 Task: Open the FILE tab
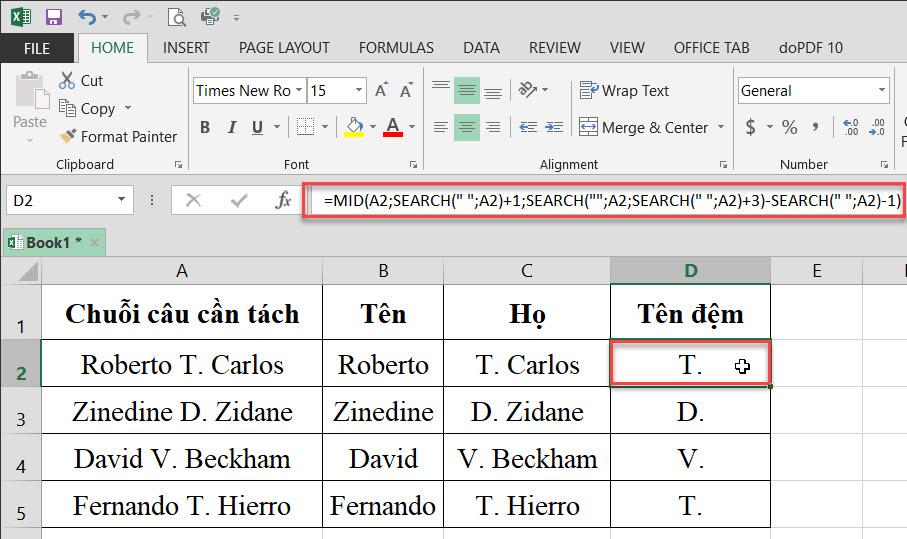tap(37, 48)
